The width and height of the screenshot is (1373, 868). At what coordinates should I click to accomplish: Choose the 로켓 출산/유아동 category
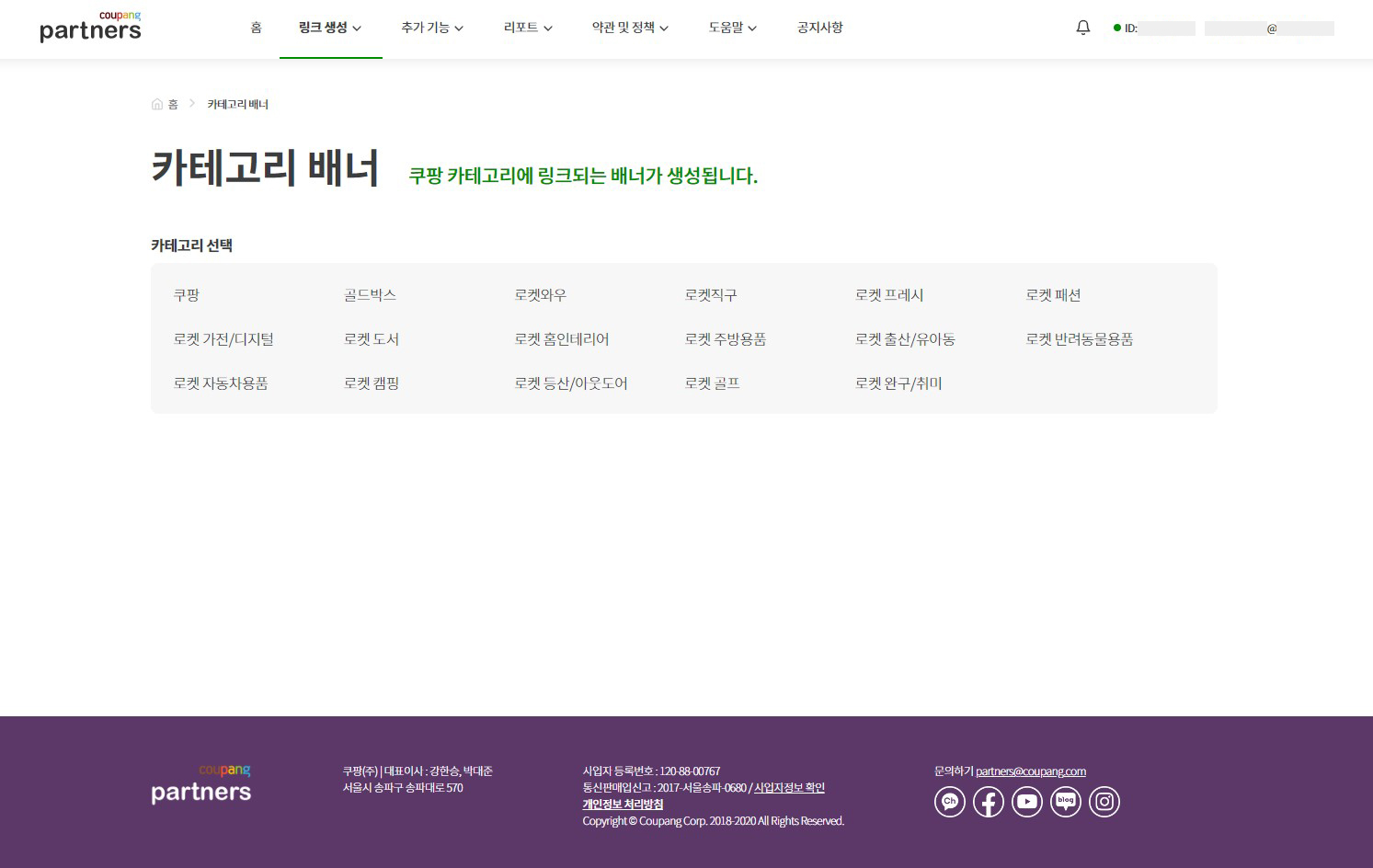[905, 339]
